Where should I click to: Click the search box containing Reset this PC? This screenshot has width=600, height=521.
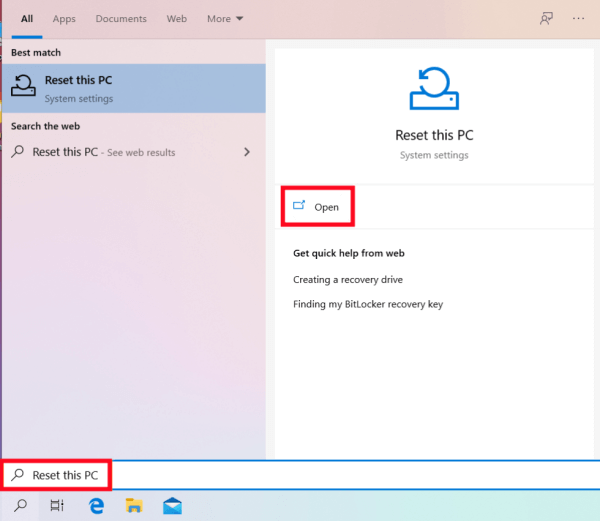pos(300,476)
